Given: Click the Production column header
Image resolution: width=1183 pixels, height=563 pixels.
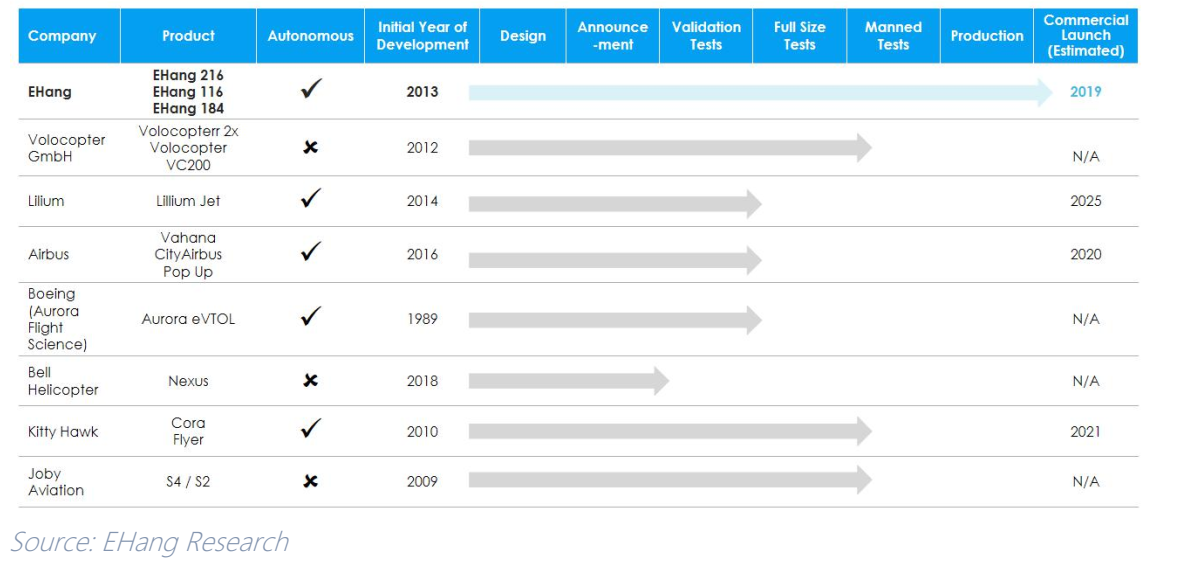Looking at the screenshot, I should (986, 36).
